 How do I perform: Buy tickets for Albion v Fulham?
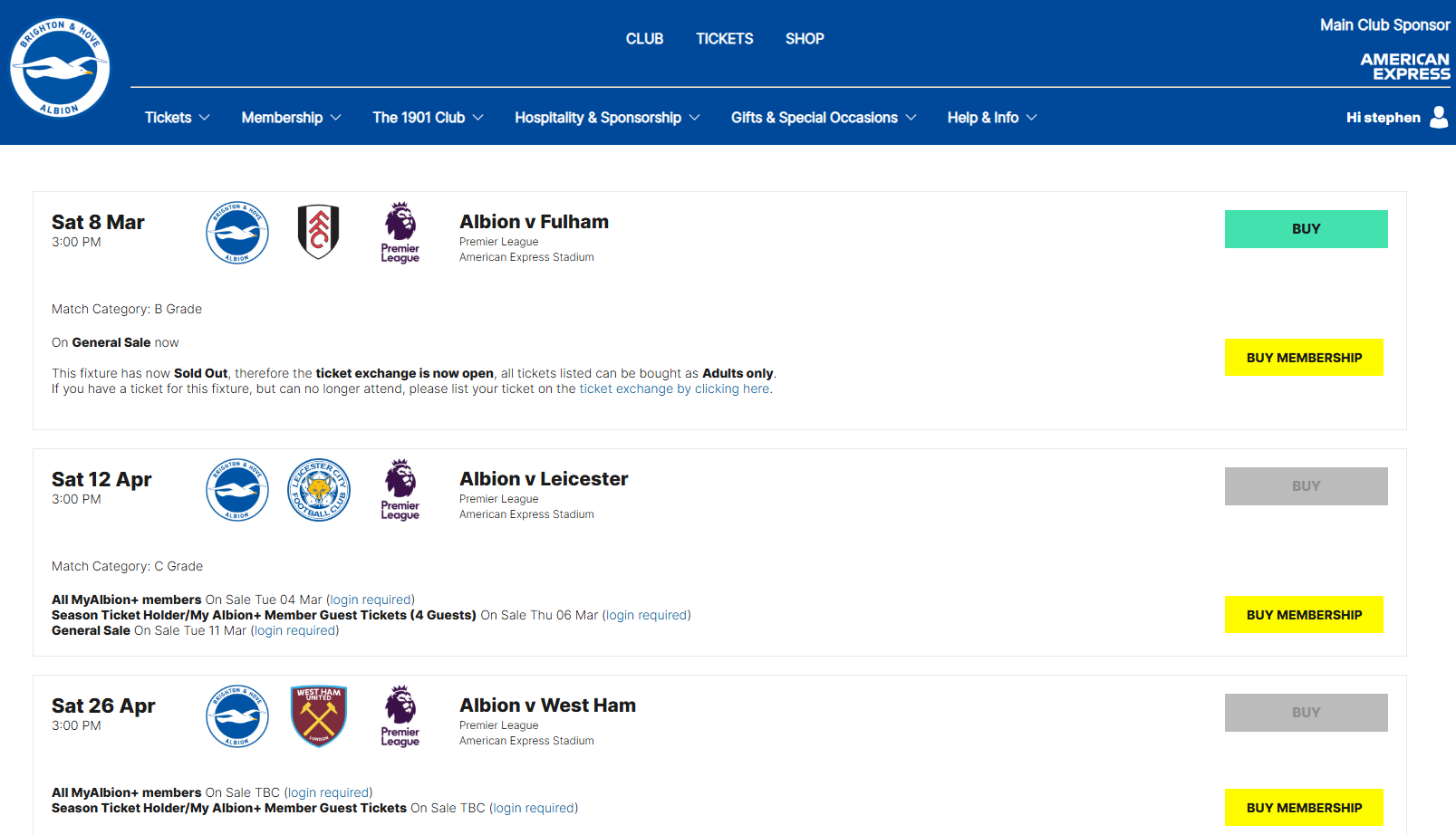pyautogui.click(x=1306, y=229)
